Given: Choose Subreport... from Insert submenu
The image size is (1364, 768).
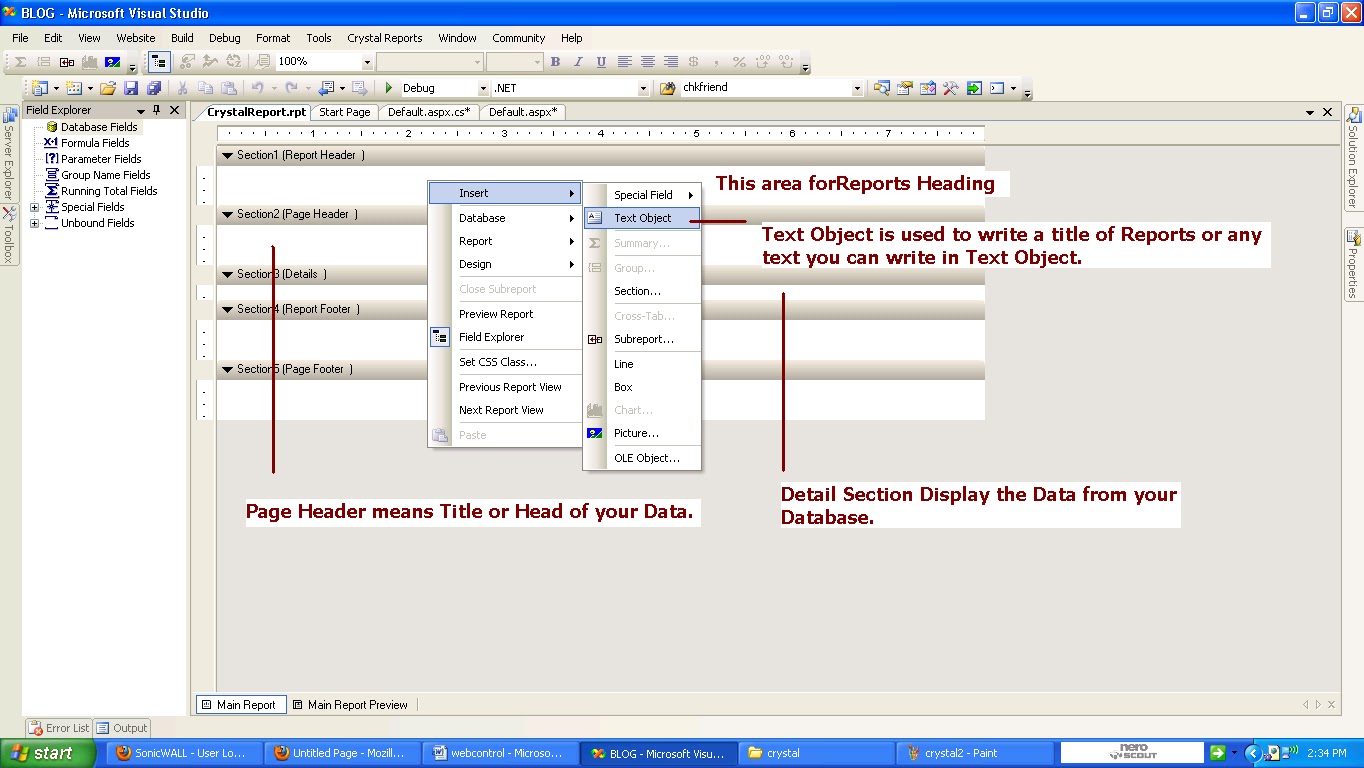Looking at the screenshot, I should point(642,339).
